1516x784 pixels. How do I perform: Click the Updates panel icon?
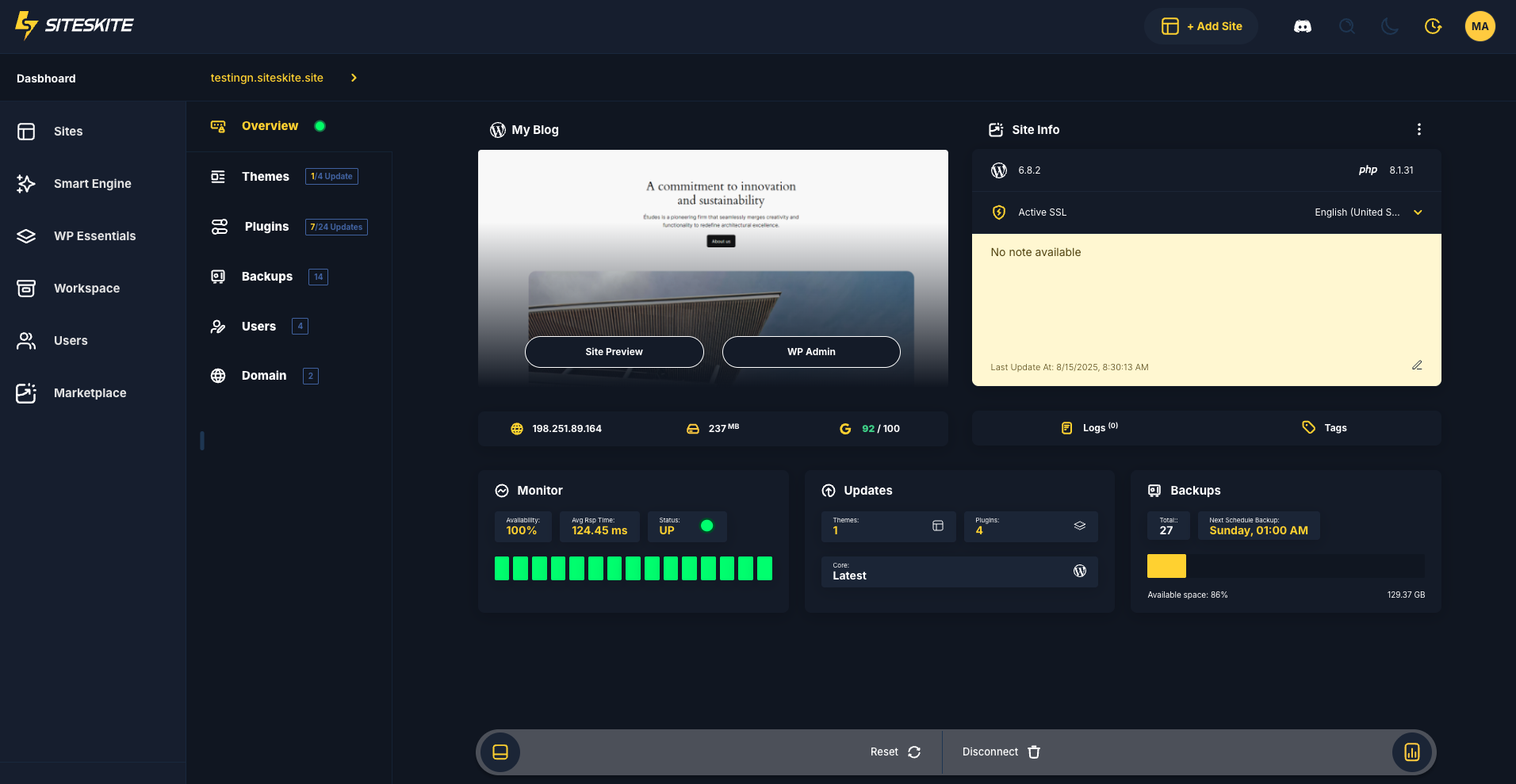[829, 491]
